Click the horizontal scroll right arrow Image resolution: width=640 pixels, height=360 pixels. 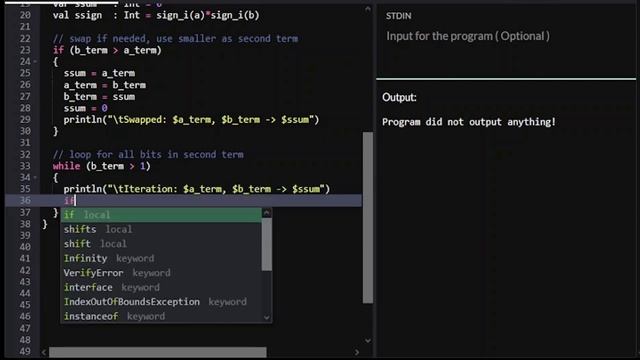(x=357, y=352)
